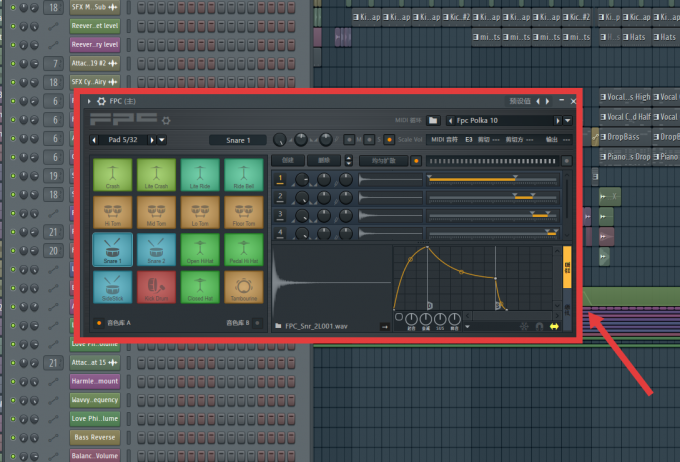Switch to pad bank A
The image size is (680, 462).
(x=99, y=323)
